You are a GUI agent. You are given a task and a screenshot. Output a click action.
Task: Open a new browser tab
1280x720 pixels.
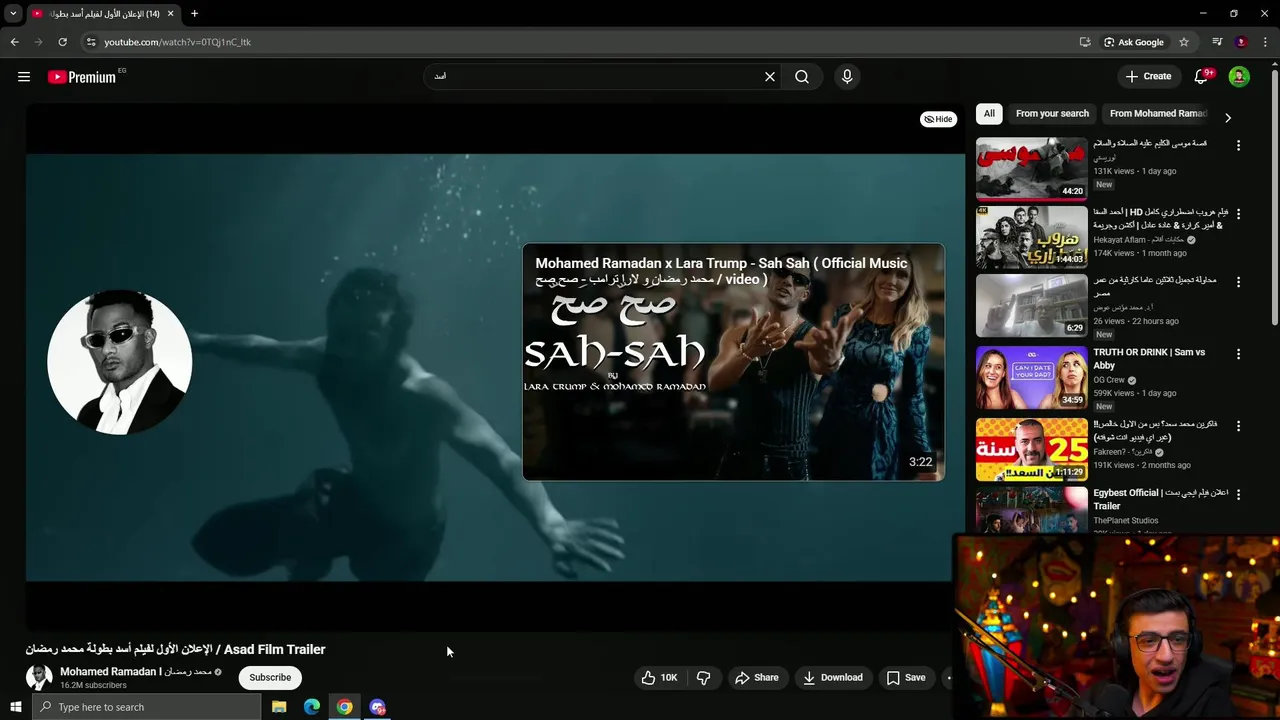point(194,14)
